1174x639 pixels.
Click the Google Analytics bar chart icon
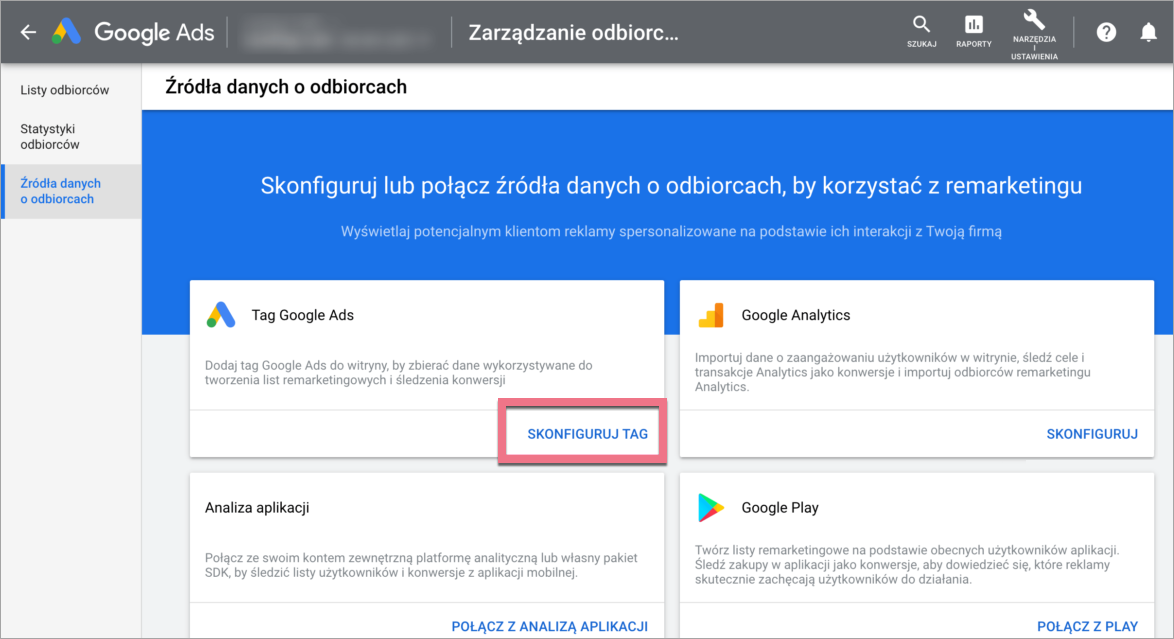point(711,315)
